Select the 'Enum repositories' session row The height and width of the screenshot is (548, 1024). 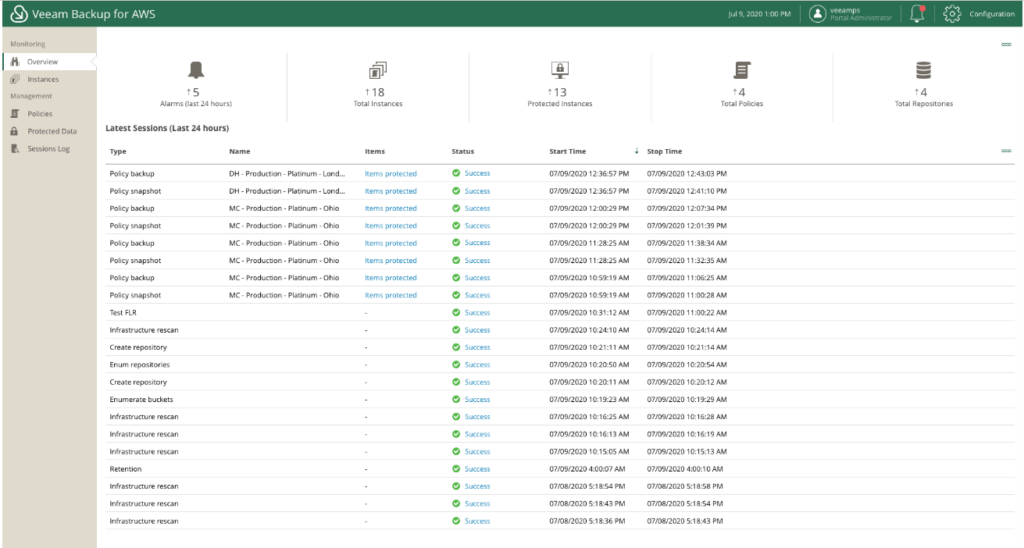[560, 364]
